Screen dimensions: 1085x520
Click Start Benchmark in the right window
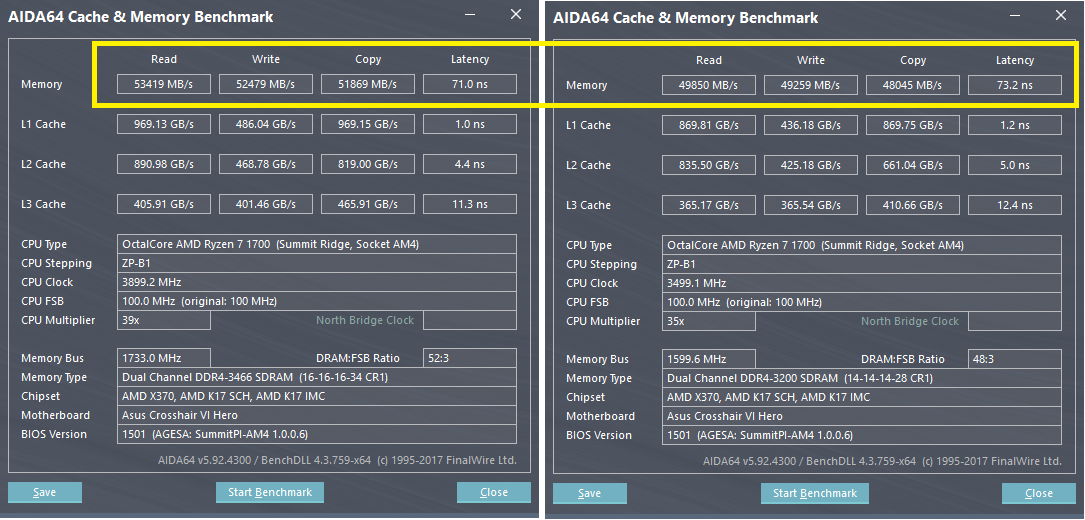pyautogui.click(x=815, y=493)
